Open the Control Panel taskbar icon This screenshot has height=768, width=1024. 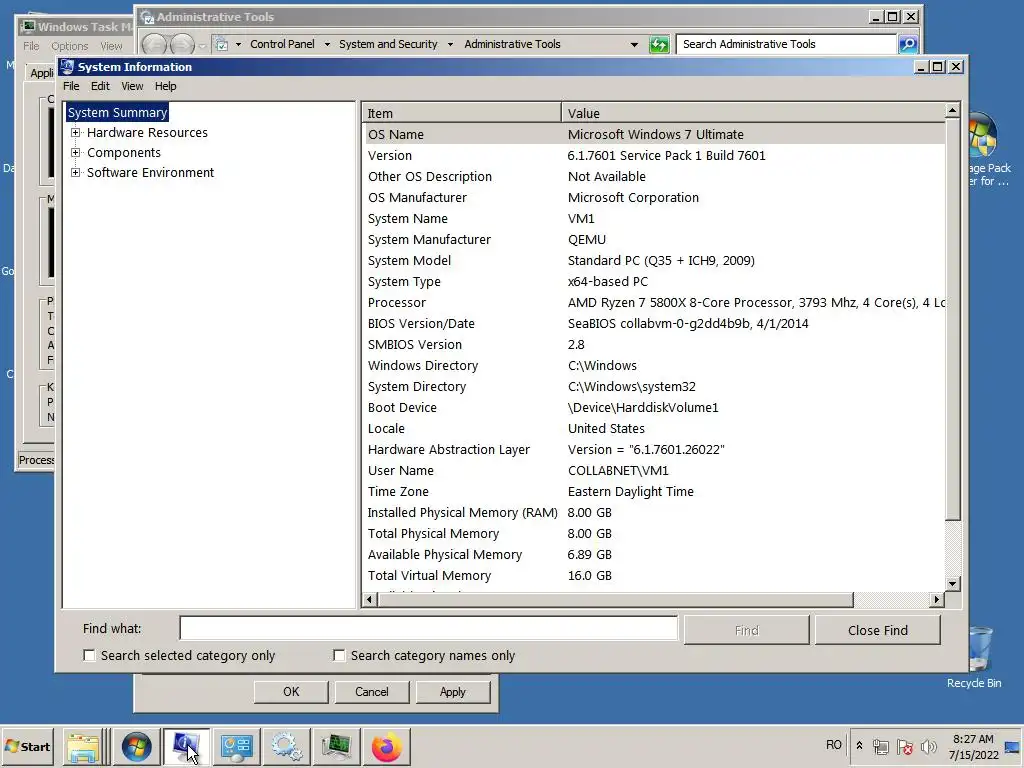tap(236, 746)
